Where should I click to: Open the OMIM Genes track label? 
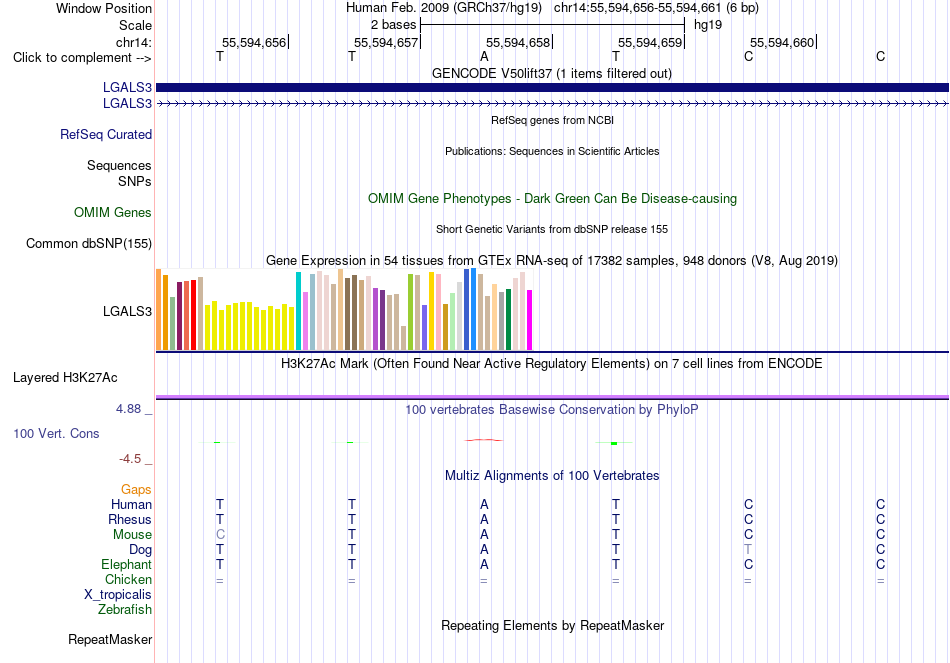coord(113,213)
